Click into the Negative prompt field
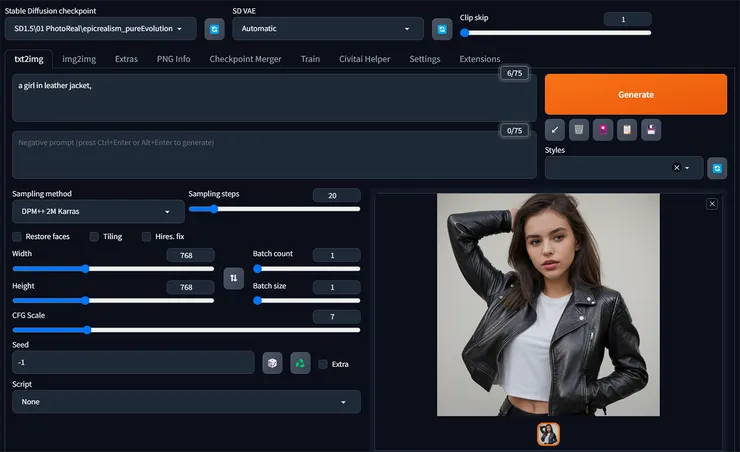 [274, 155]
